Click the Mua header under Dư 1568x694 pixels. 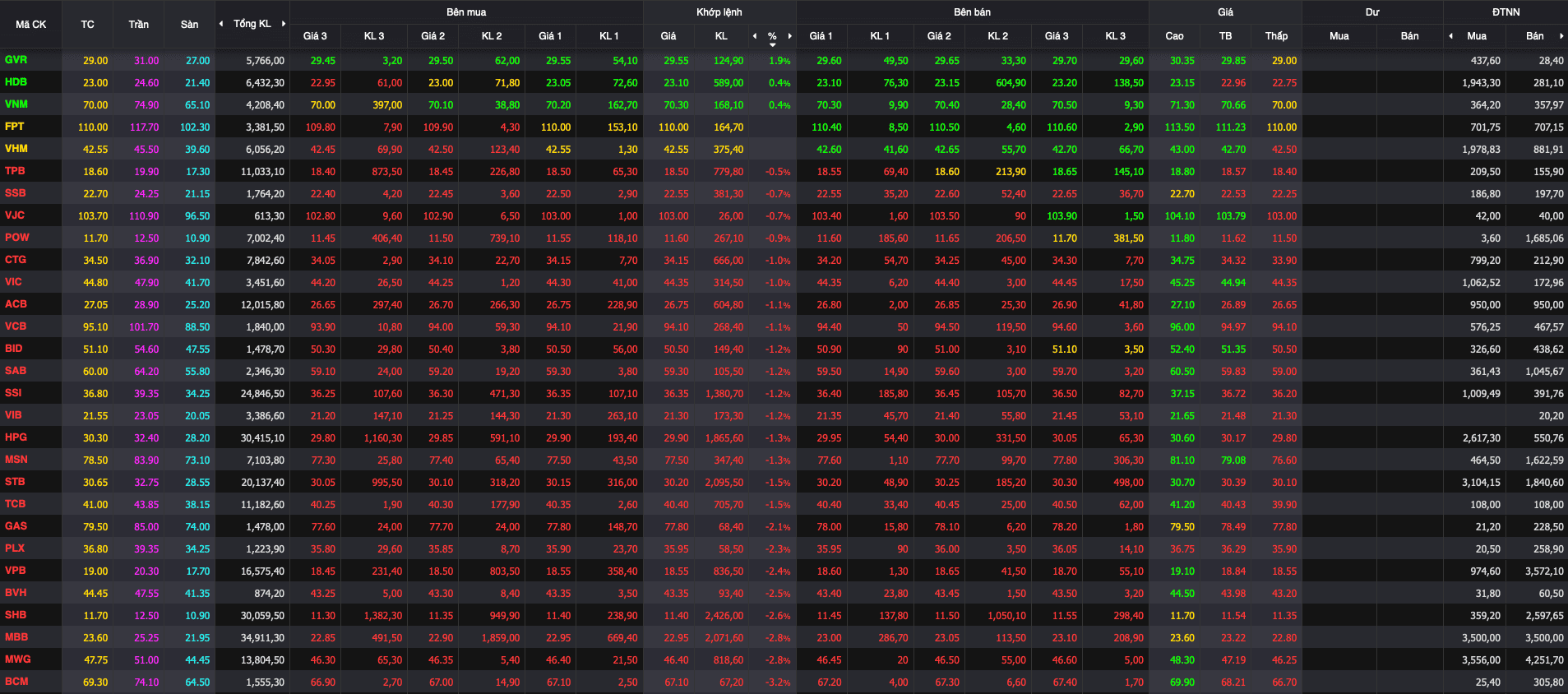1339,36
